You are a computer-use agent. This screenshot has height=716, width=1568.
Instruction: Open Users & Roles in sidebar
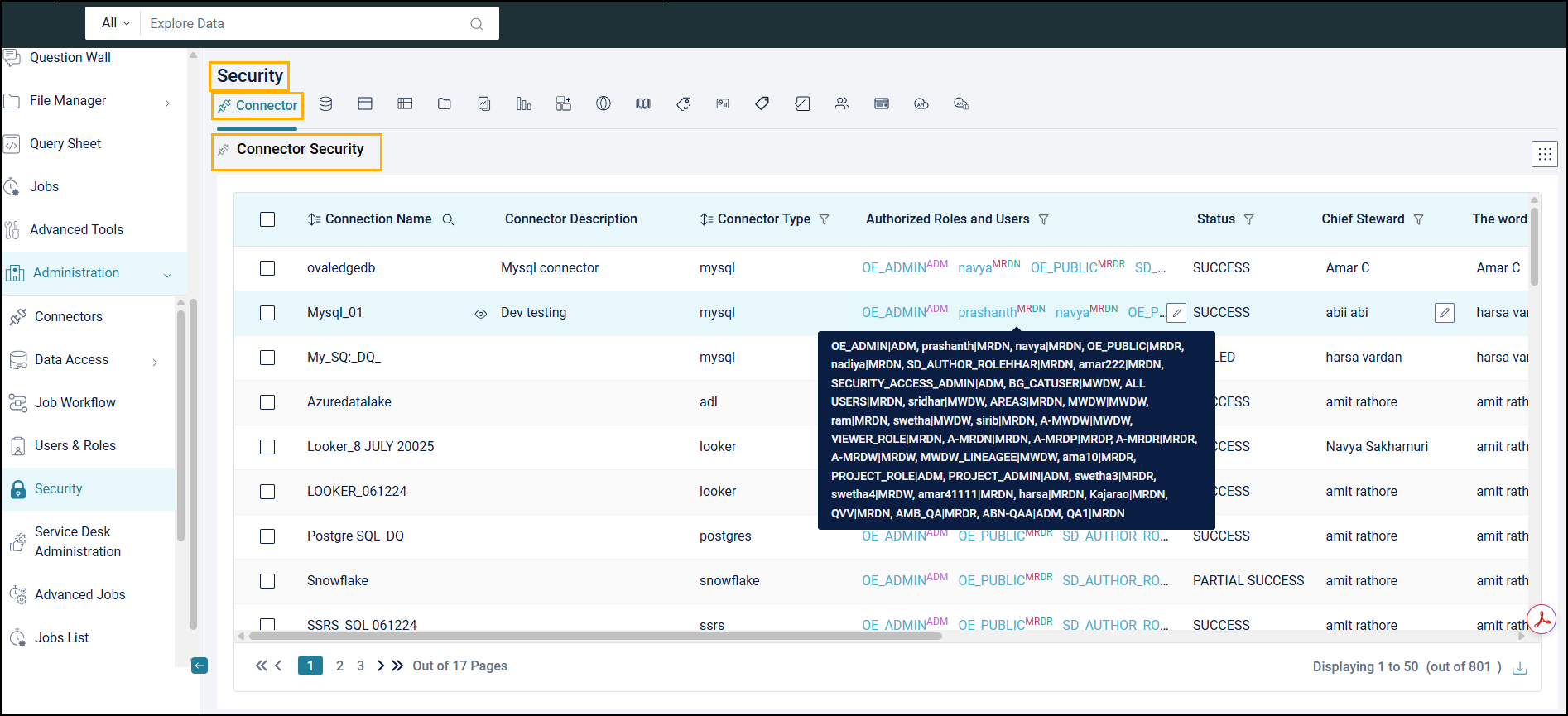(x=75, y=446)
